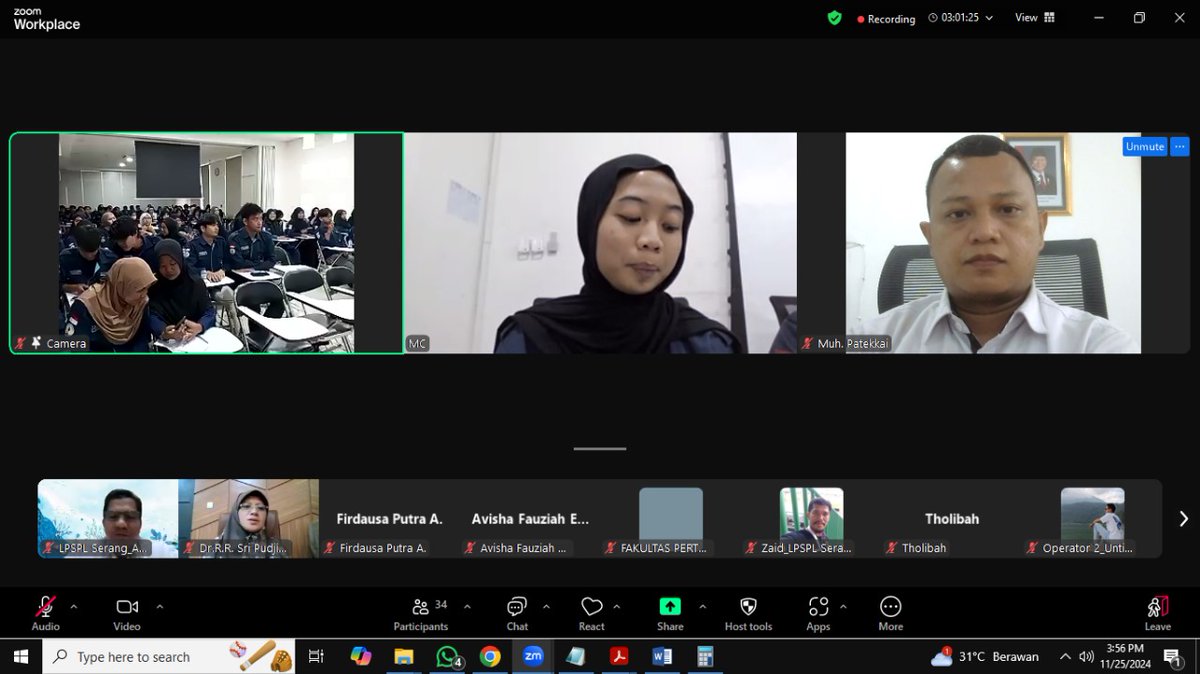Expand the Video options arrow
Image resolution: width=1200 pixels, height=674 pixels.
159,606
